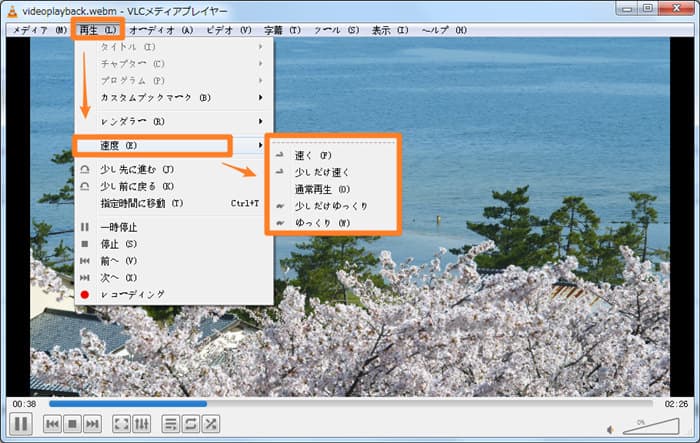Open extended settings equalizer icon
700x443 pixels.
[x=142, y=424]
